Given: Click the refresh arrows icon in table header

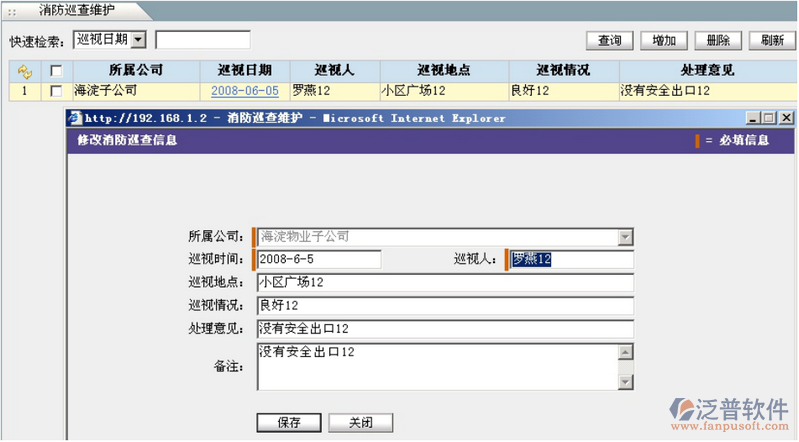Looking at the screenshot, I should click(x=24, y=71).
